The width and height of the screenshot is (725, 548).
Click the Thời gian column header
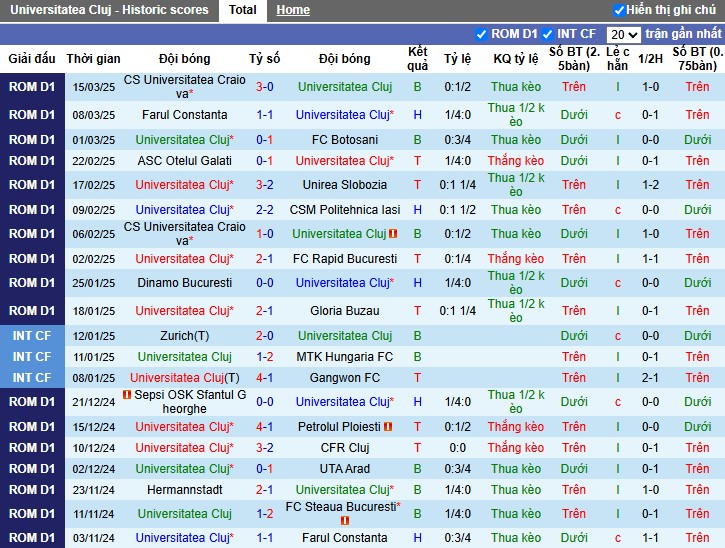coord(93,59)
